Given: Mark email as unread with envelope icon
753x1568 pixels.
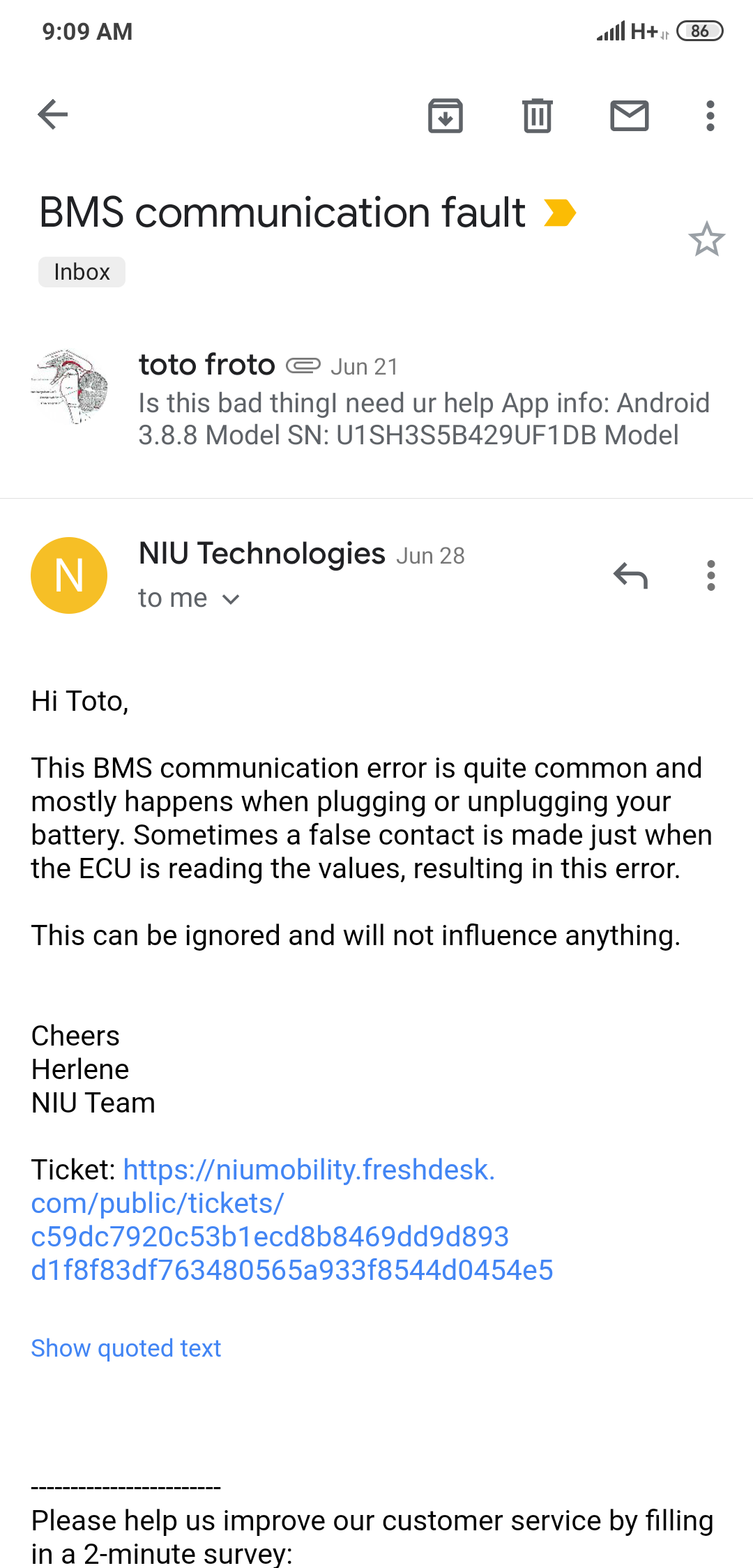Looking at the screenshot, I should pyautogui.click(x=629, y=116).
